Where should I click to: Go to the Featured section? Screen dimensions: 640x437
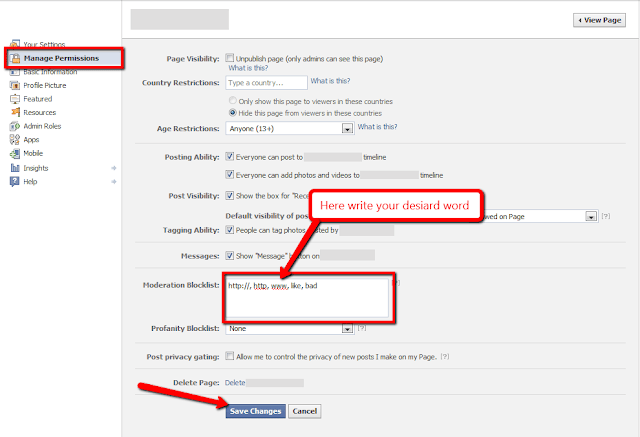click(x=38, y=99)
